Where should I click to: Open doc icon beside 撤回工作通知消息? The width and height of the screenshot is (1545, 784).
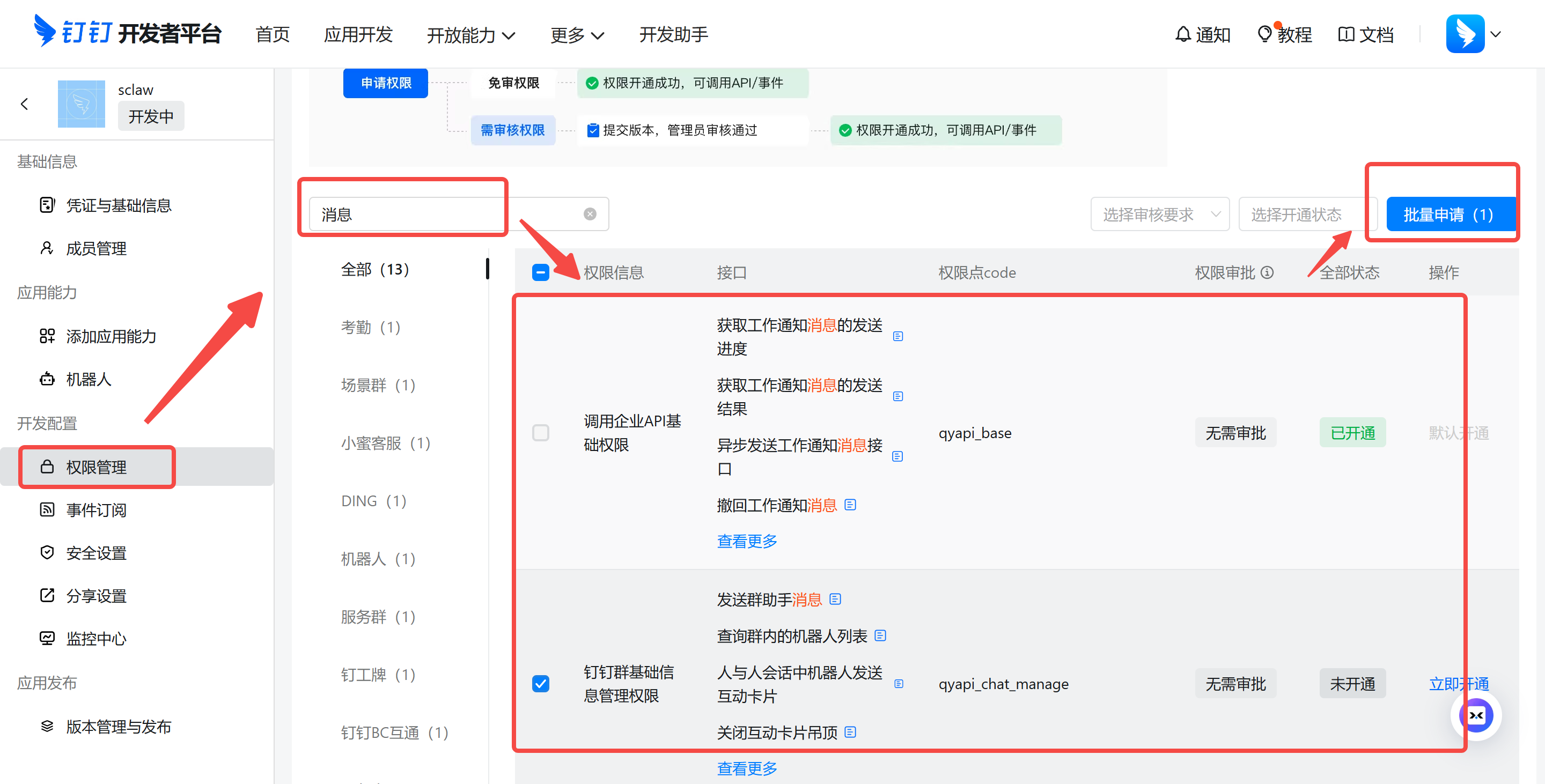coord(850,505)
